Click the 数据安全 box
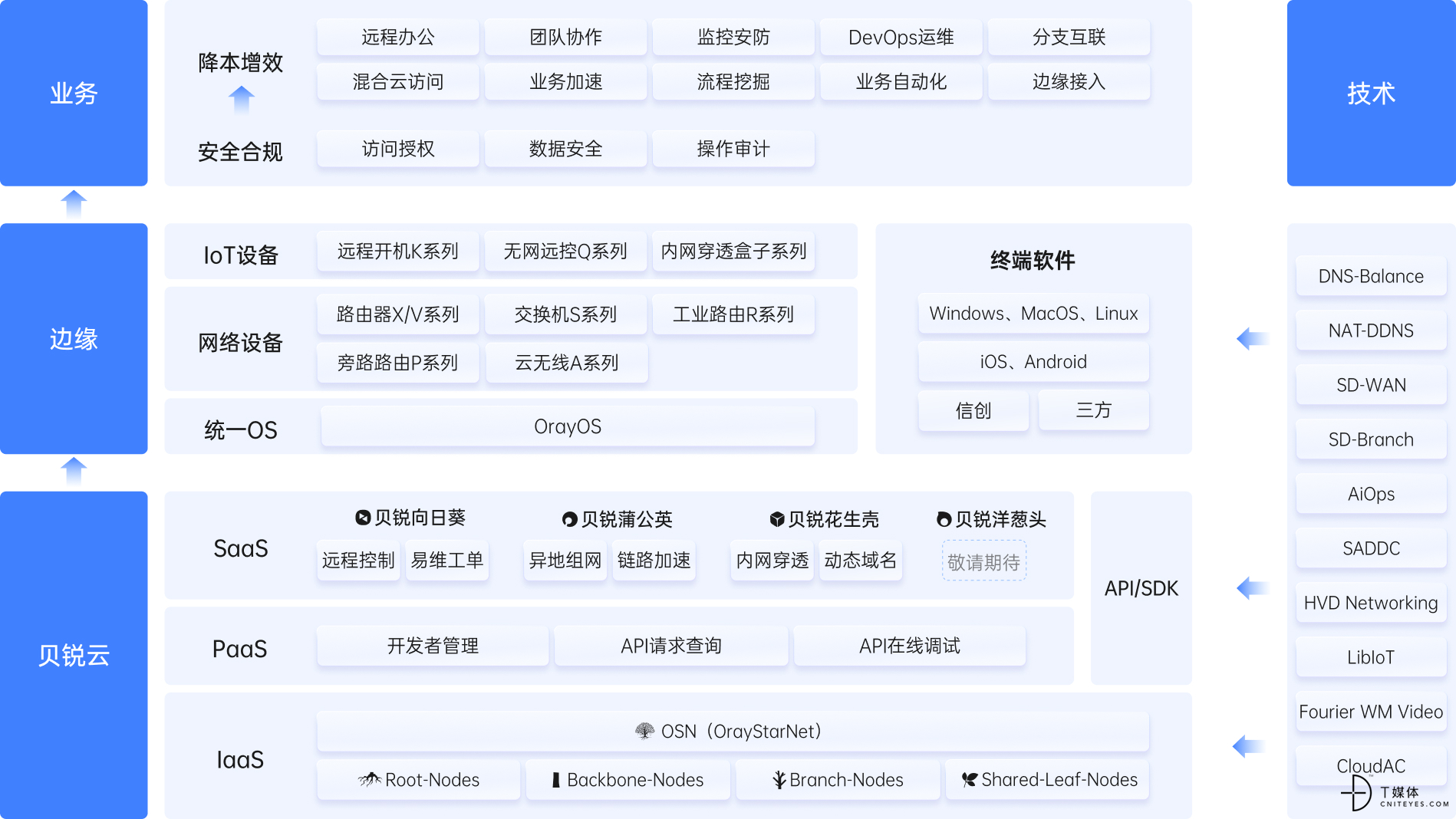This screenshot has height=819, width=1456. [566, 148]
